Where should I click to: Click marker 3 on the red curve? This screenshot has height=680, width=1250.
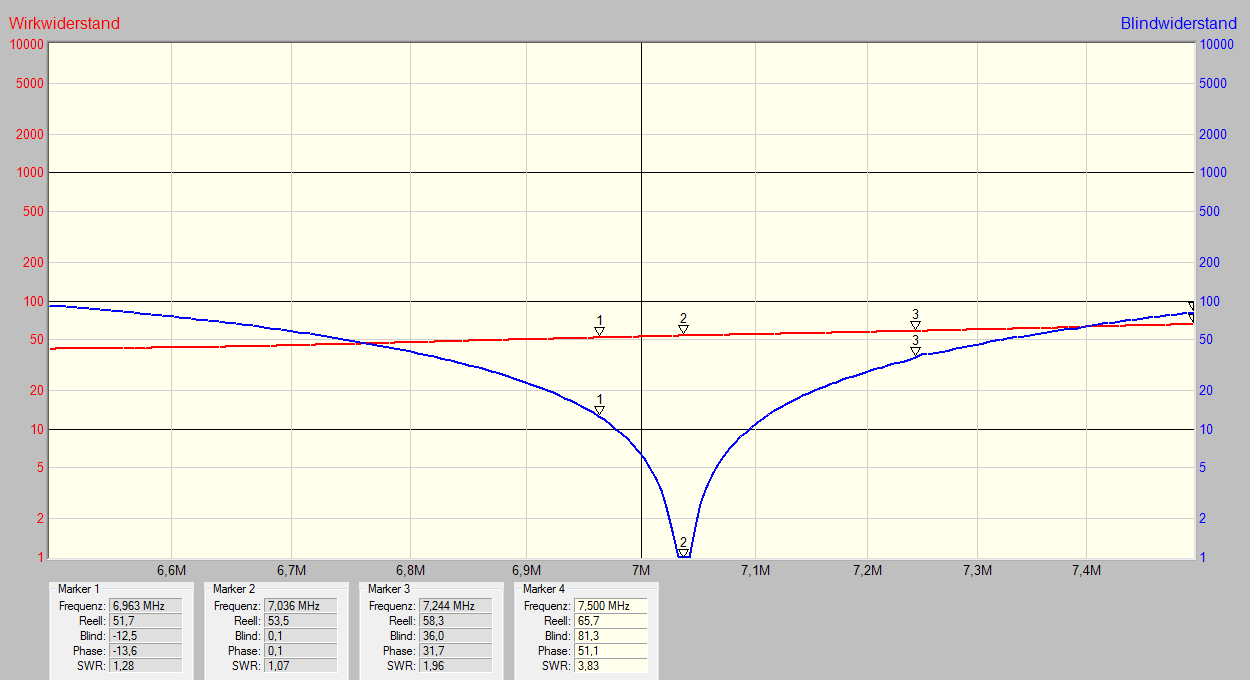915,325
